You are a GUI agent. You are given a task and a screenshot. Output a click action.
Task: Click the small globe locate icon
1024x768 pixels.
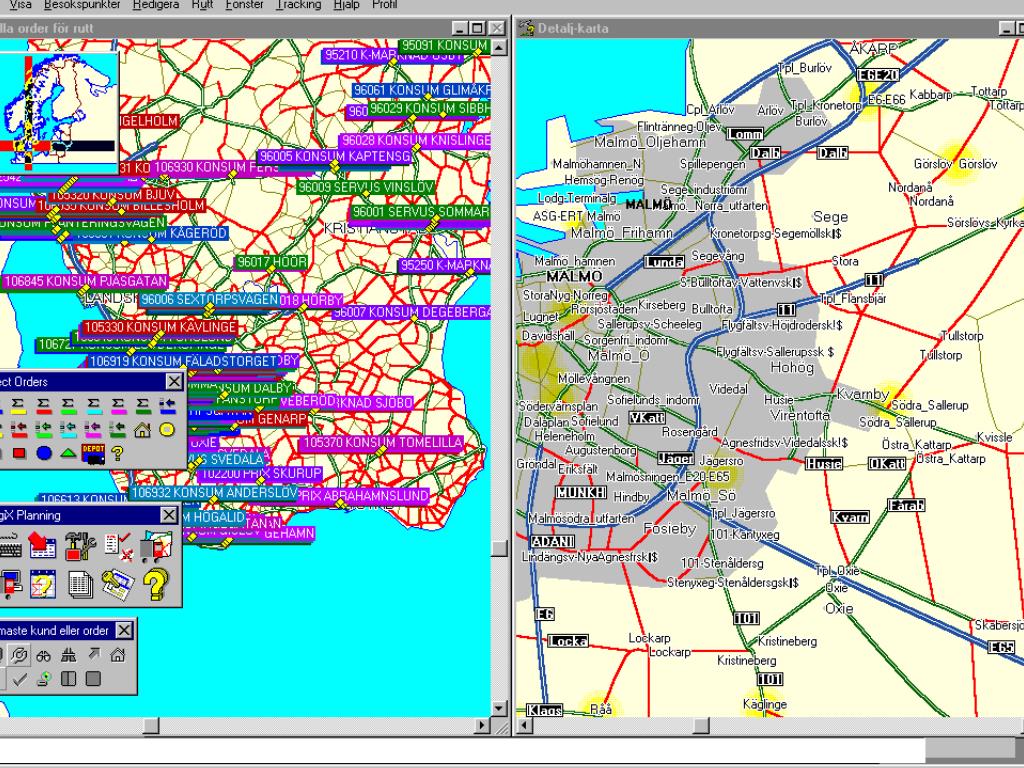tap(44, 679)
